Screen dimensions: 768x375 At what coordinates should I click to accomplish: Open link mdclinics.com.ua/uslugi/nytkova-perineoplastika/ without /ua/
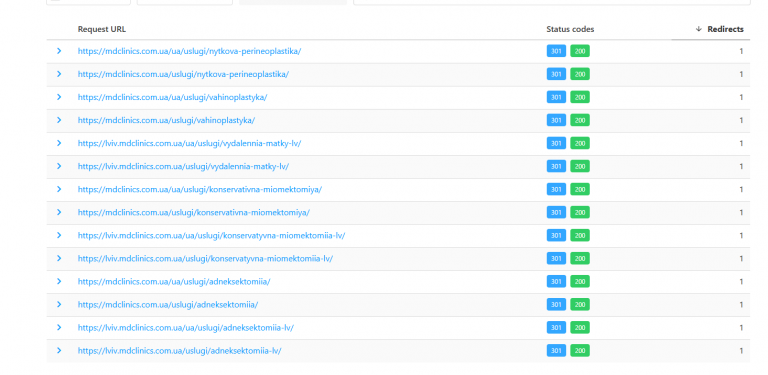(183, 74)
